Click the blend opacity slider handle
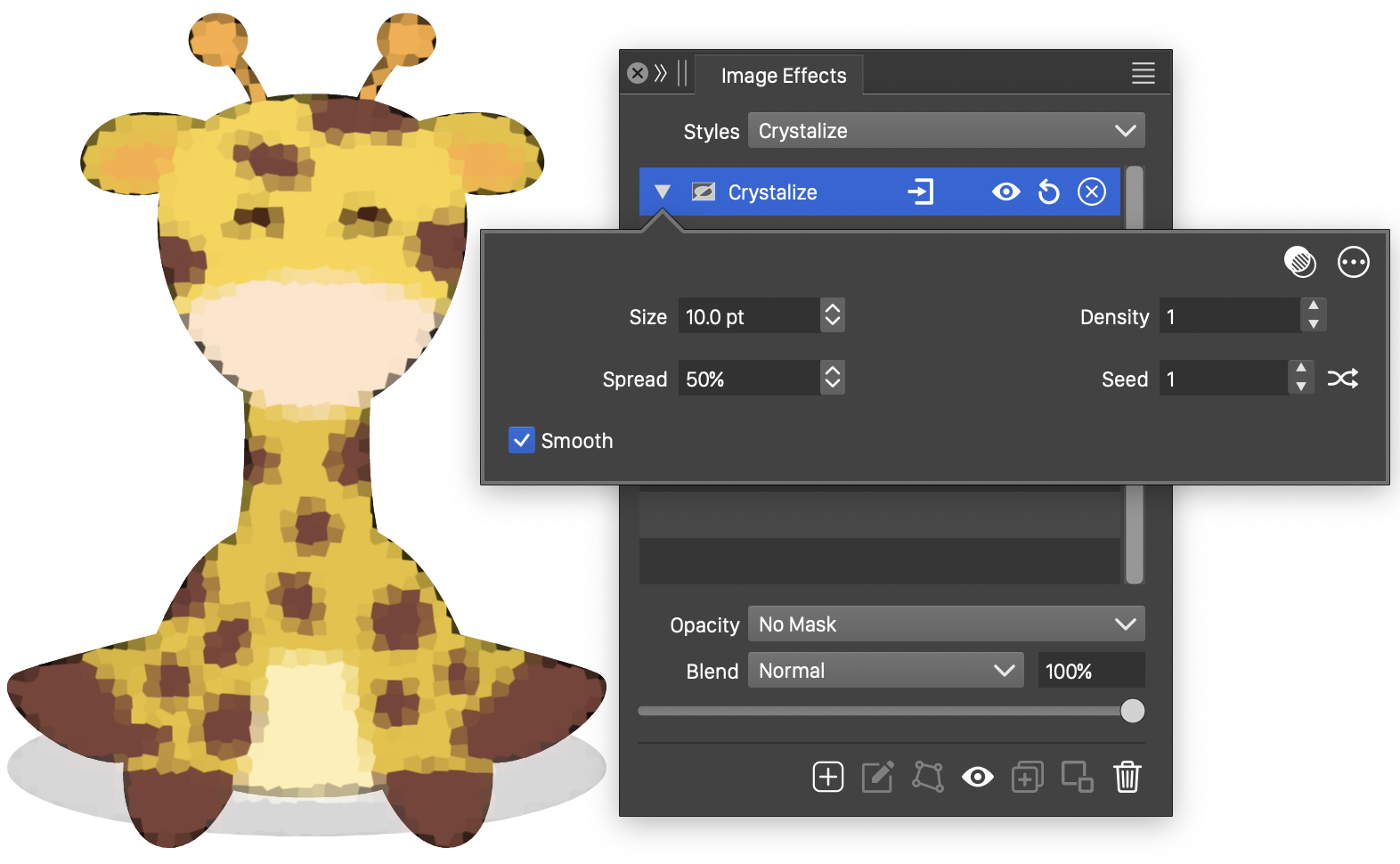 [1132, 711]
